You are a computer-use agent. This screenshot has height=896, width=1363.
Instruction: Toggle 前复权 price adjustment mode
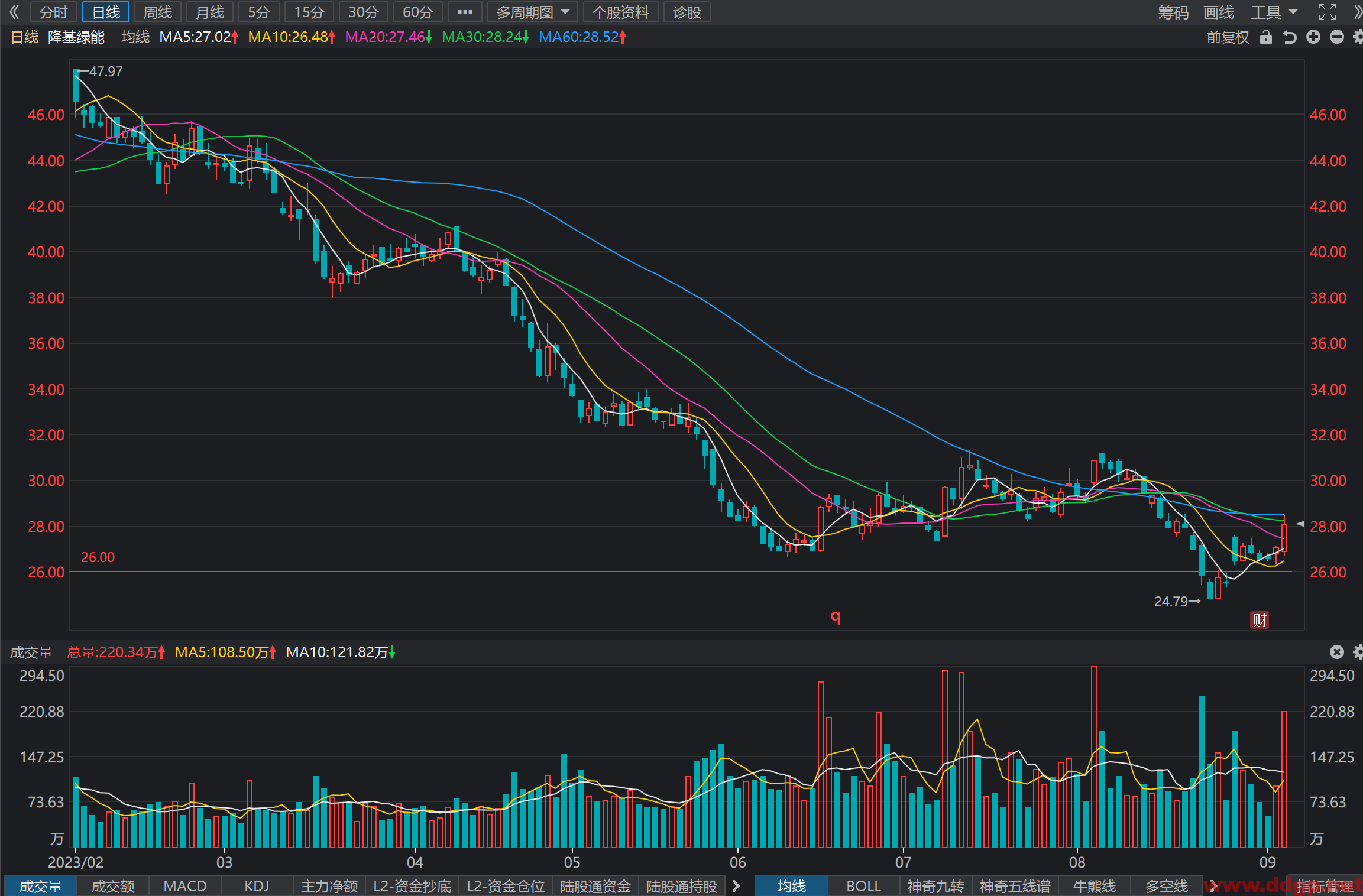pyautogui.click(x=1228, y=37)
